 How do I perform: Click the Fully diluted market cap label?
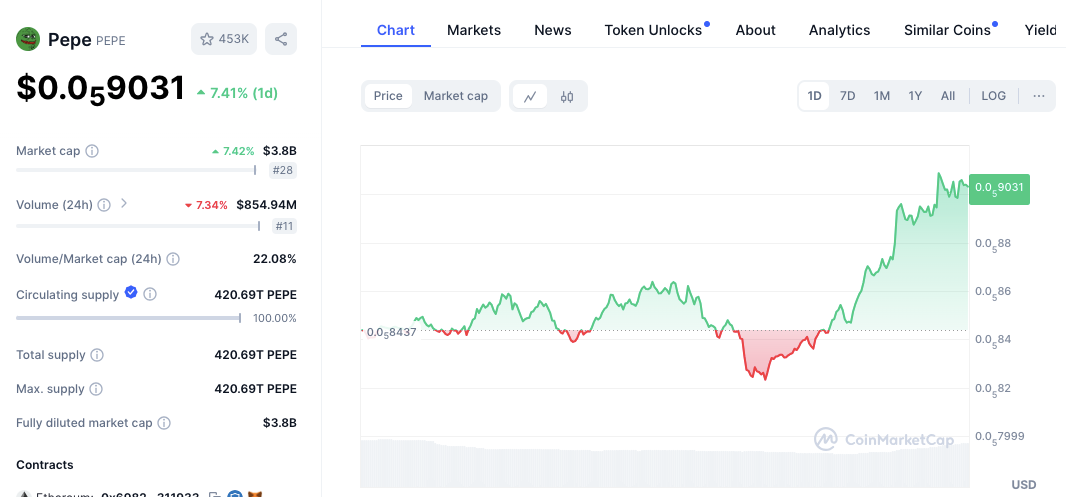[x=84, y=423]
